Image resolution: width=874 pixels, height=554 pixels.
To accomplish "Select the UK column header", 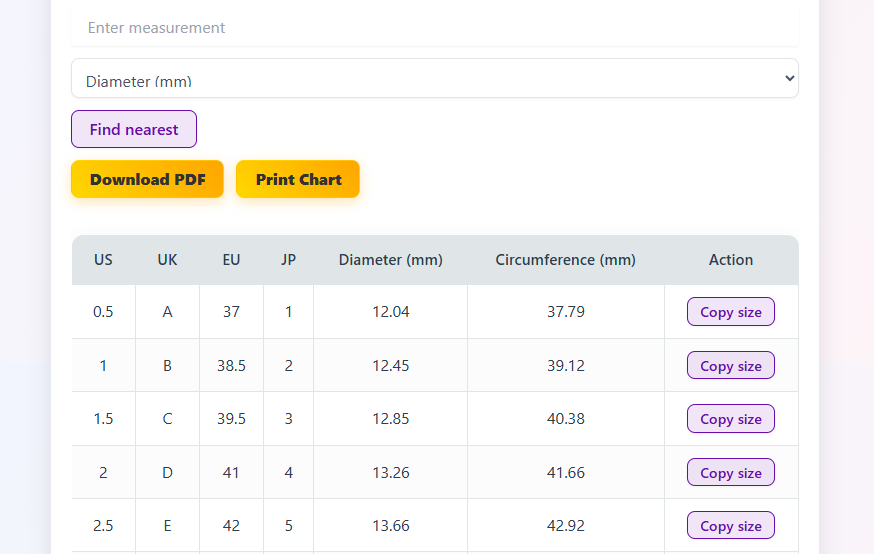I will click(x=167, y=260).
